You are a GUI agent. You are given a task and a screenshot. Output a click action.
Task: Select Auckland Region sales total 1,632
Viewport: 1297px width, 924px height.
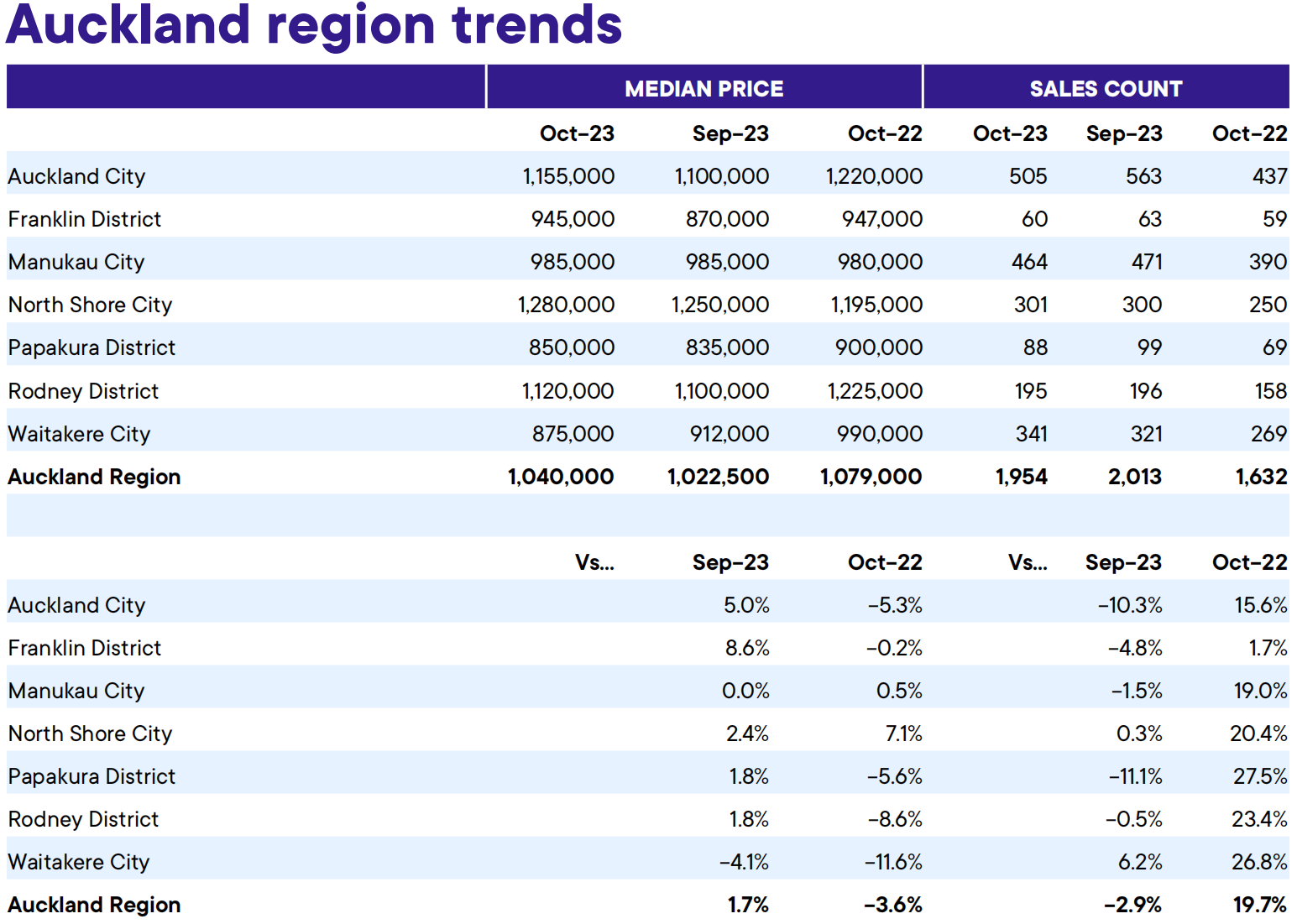(1261, 477)
